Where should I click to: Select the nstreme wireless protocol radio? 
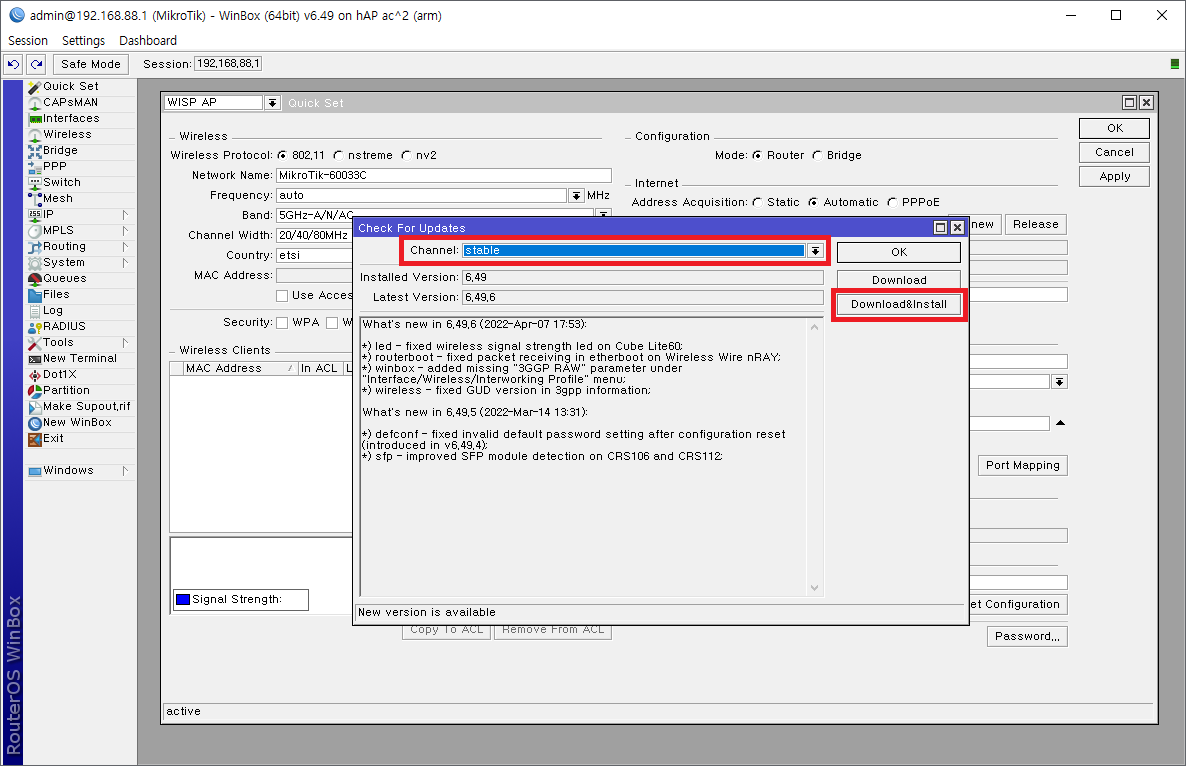338,155
